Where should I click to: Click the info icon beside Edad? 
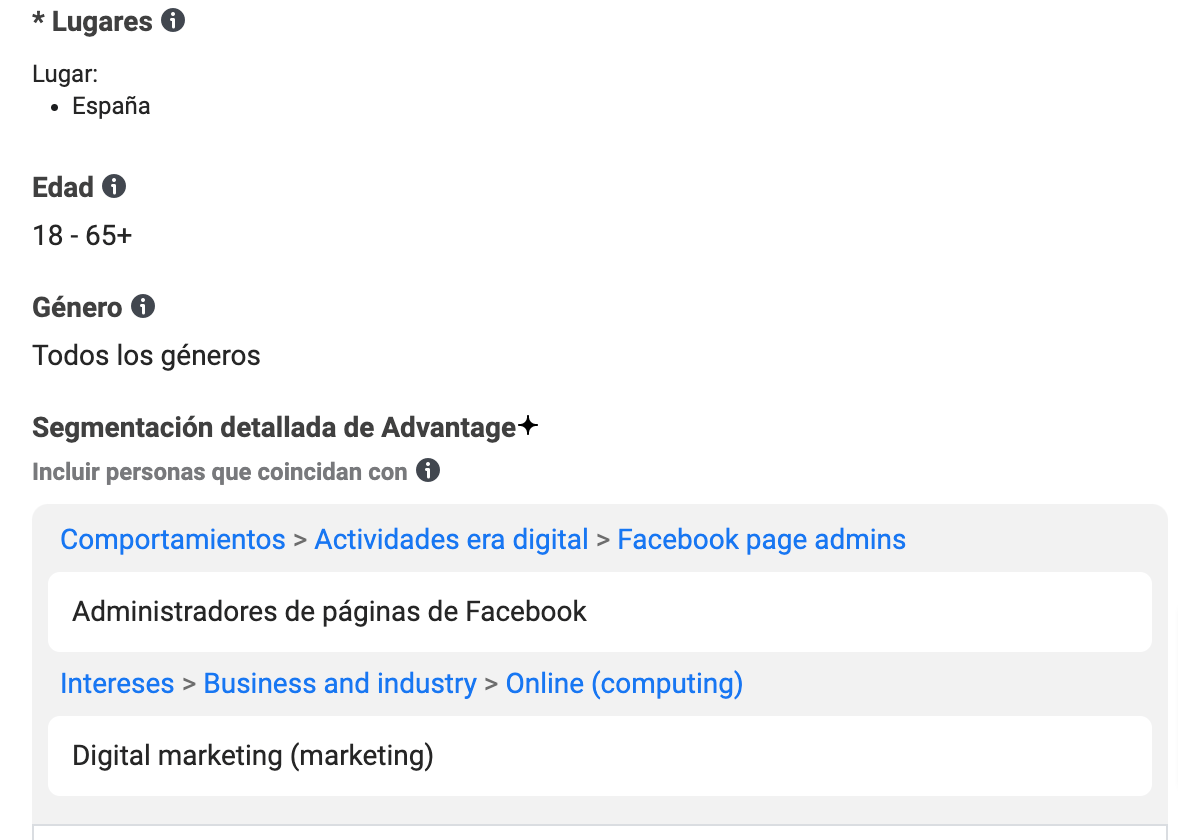click(114, 186)
